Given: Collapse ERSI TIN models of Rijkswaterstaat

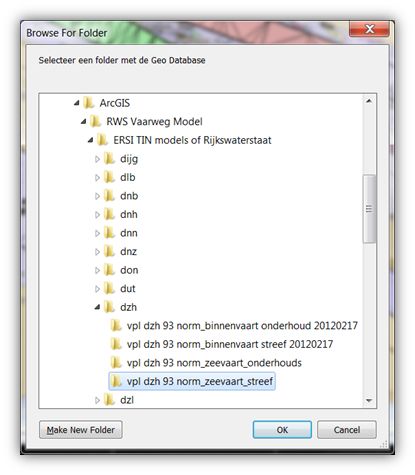Looking at the screenshot, I should point(91,140).
